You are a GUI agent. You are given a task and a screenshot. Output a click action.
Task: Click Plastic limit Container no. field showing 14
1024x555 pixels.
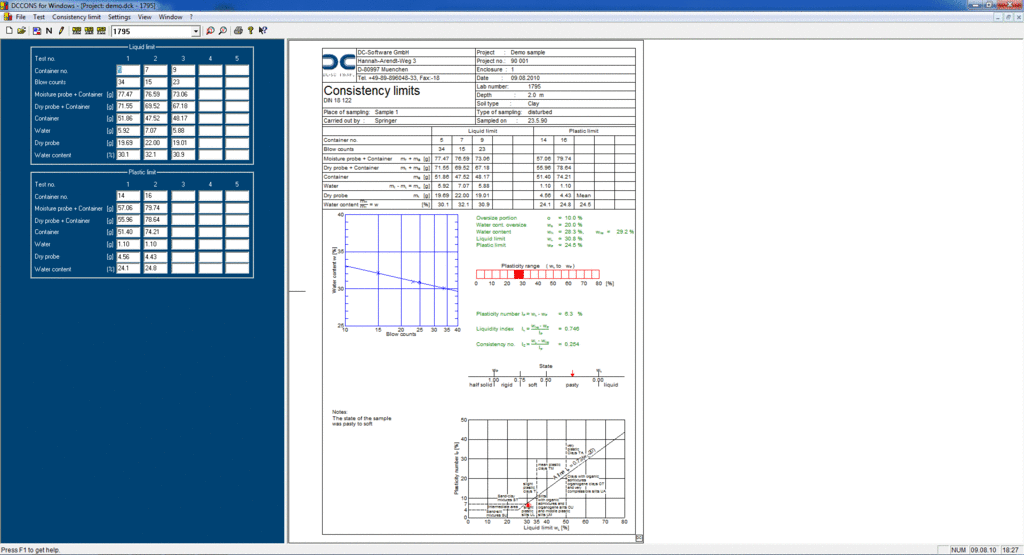point(128,197)
